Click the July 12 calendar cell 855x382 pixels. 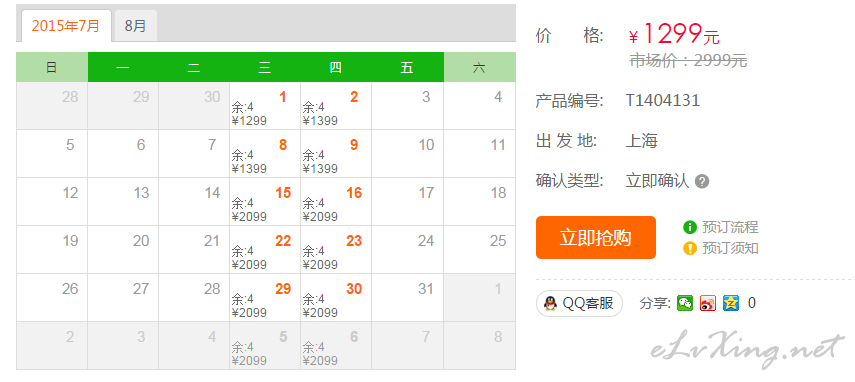52,202
